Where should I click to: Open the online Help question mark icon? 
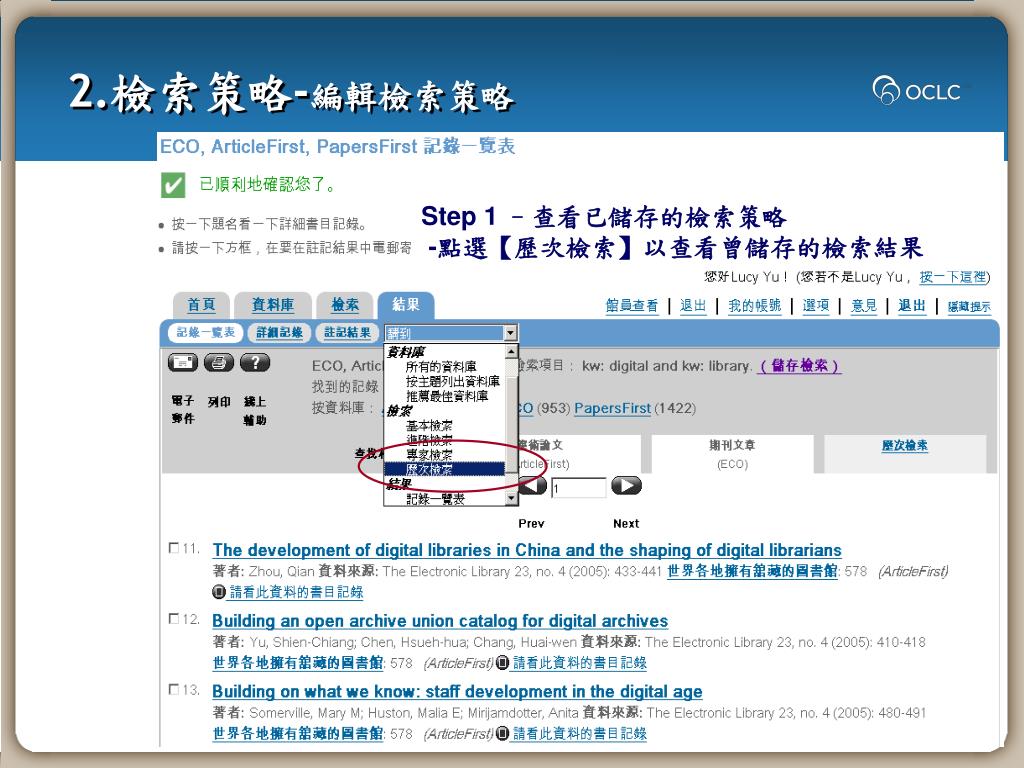(255, 362)
